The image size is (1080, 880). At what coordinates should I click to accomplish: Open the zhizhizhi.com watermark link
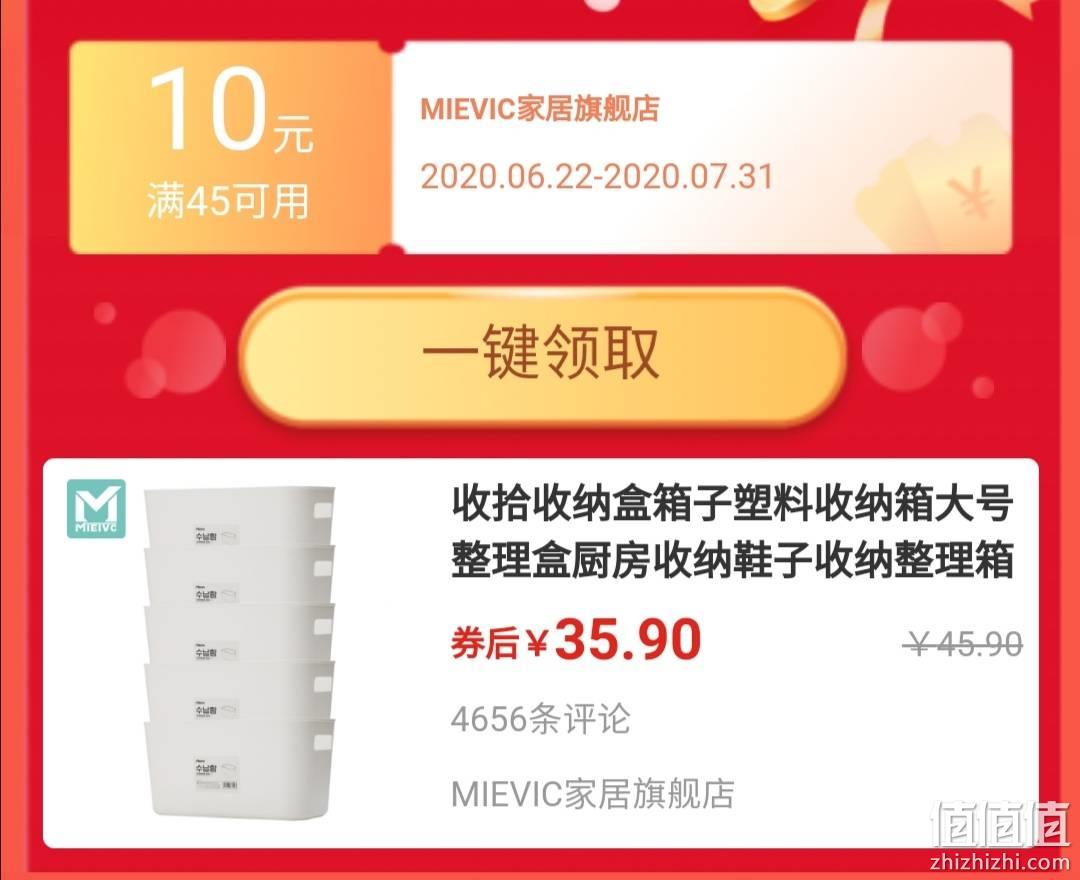pyautogui.click(x=1000, y=862)
